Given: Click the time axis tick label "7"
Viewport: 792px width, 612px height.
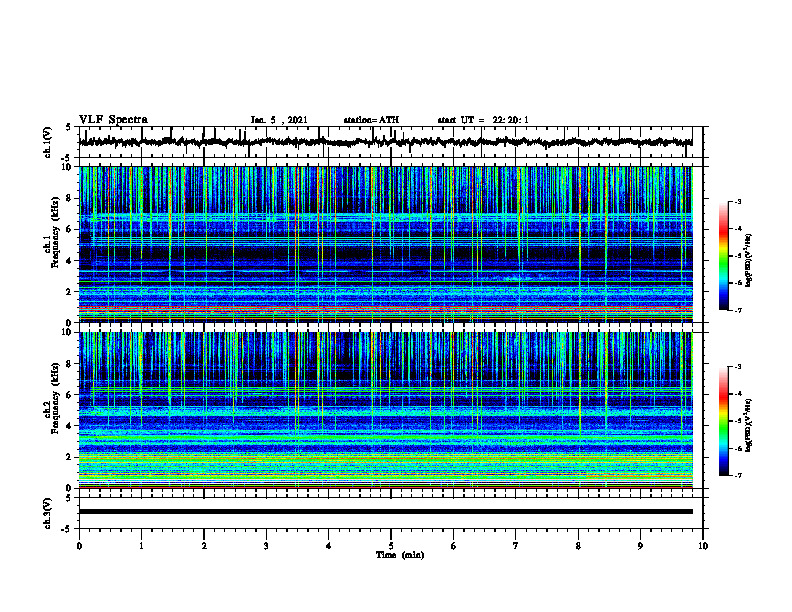Looking at the screenshot, I should [516, 546].
